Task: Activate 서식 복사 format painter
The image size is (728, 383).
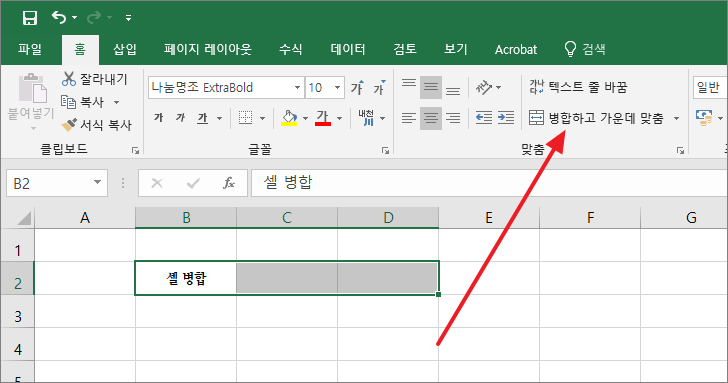Action: click(97, 124)
